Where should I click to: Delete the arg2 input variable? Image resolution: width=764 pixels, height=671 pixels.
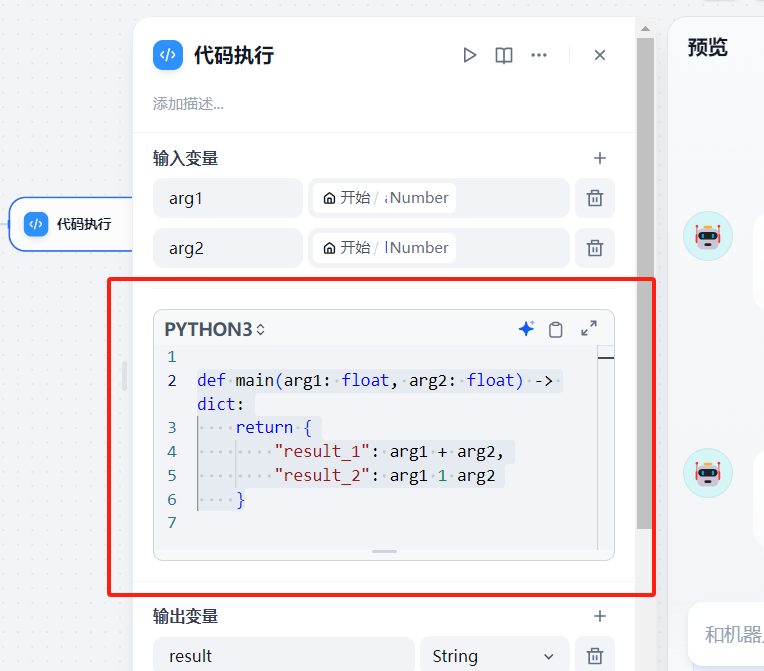(595, 248)
